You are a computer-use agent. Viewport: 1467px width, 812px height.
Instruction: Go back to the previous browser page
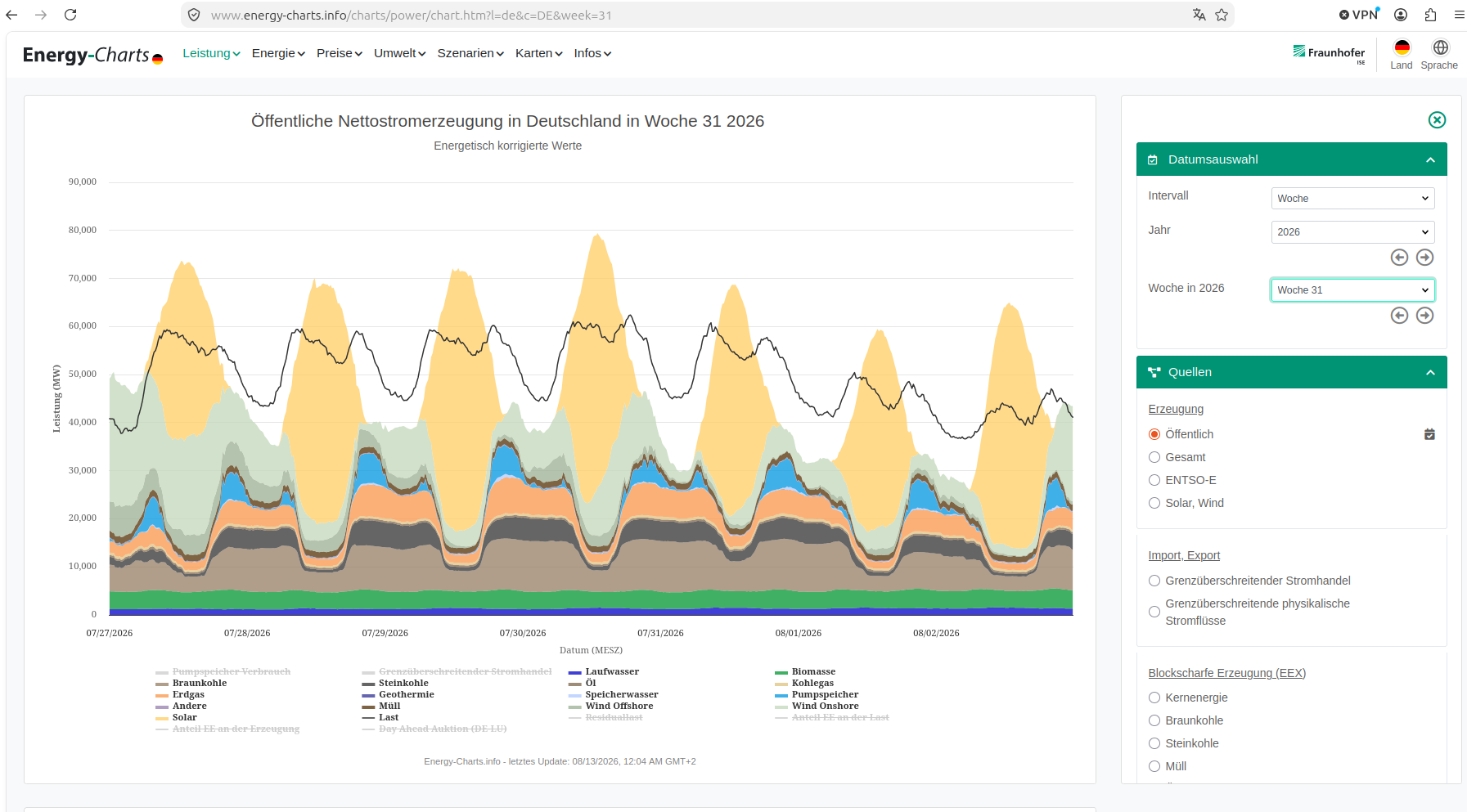pyautogui.click(x=11, y=15)
